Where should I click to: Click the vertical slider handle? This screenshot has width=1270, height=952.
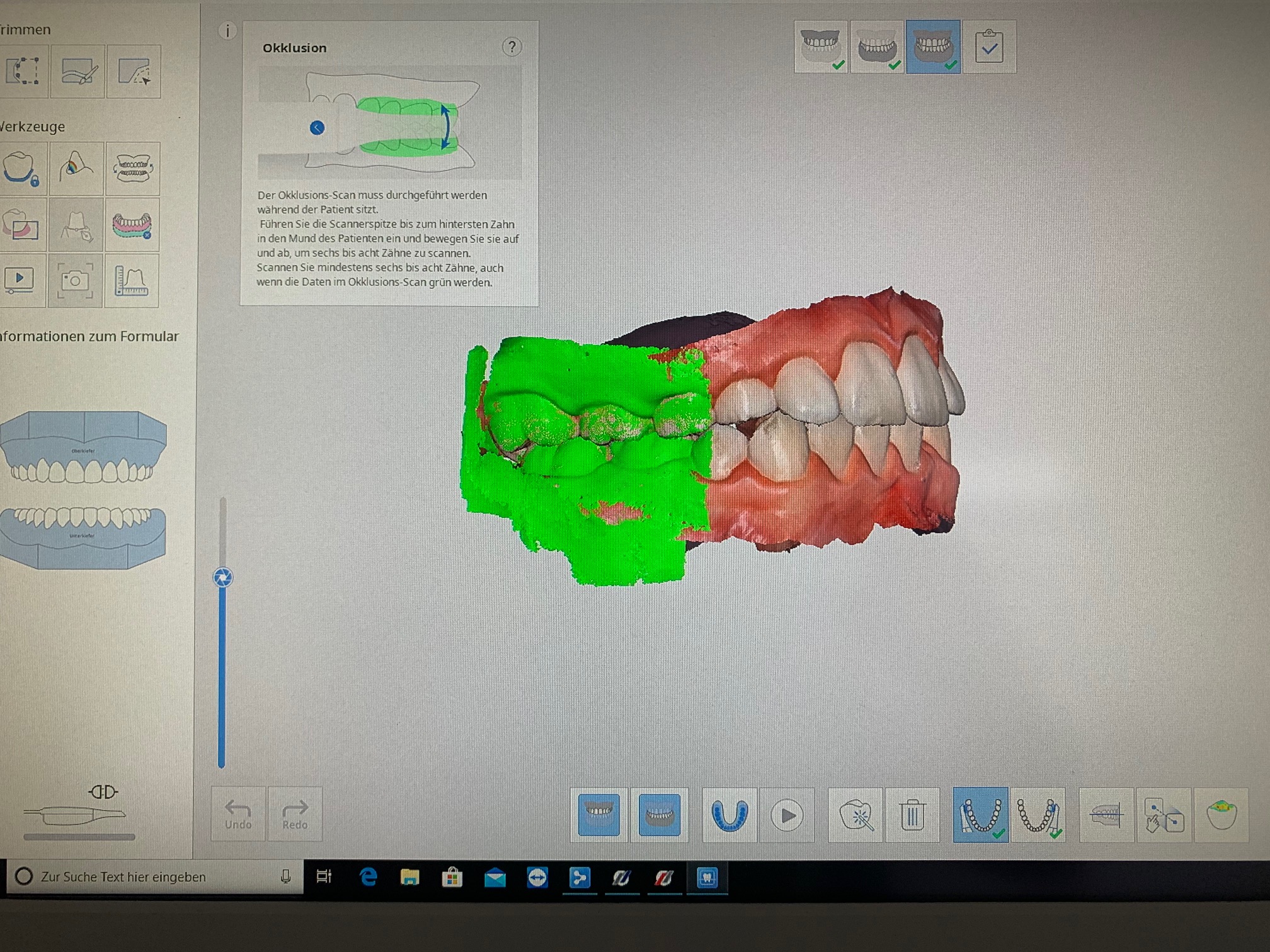pyautogui.click(x=223, y=577)
